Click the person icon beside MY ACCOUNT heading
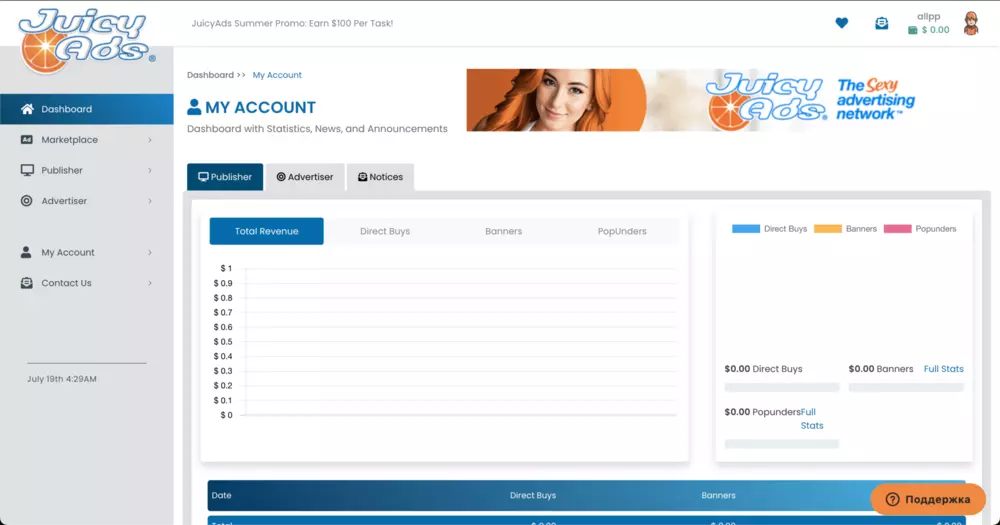1000x525 pixels. tap(194, 107)
